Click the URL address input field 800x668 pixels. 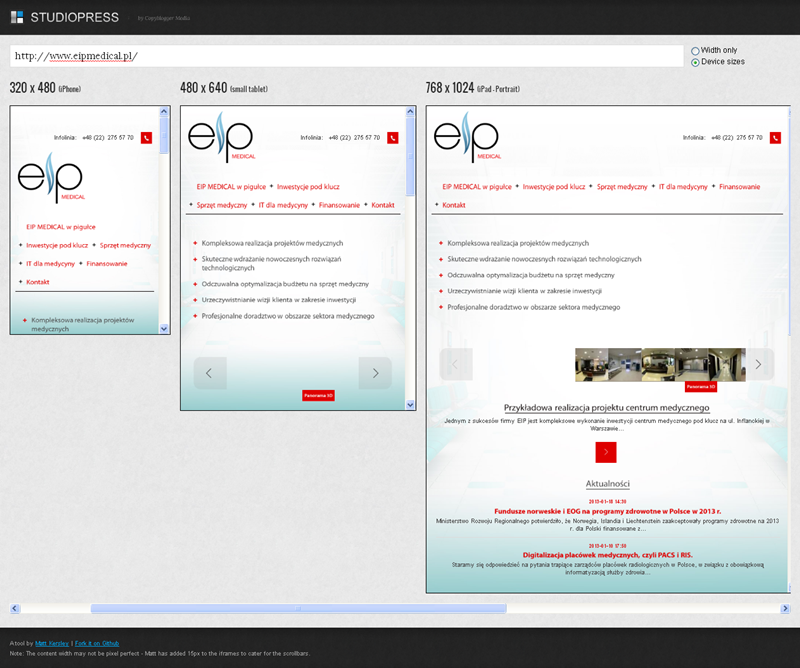tap(345, 56)
